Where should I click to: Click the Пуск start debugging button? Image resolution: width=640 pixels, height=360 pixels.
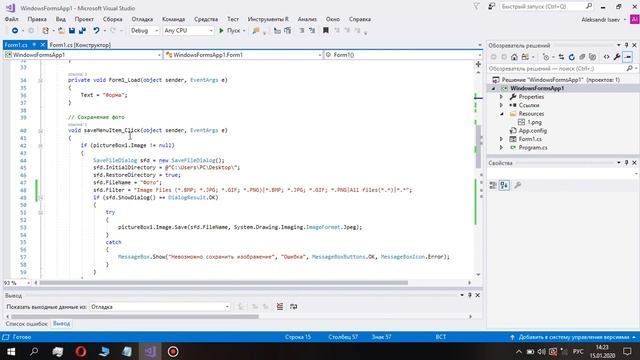point(230,31)
